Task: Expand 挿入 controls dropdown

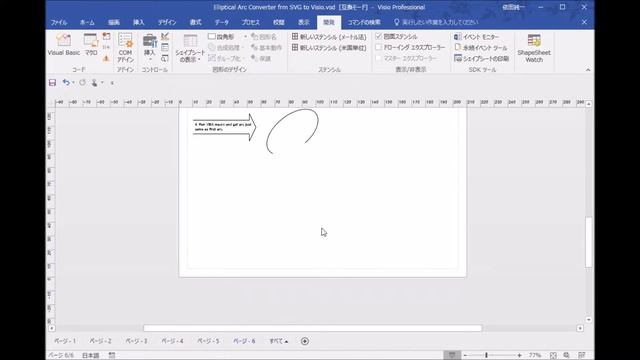Action: 150,60
